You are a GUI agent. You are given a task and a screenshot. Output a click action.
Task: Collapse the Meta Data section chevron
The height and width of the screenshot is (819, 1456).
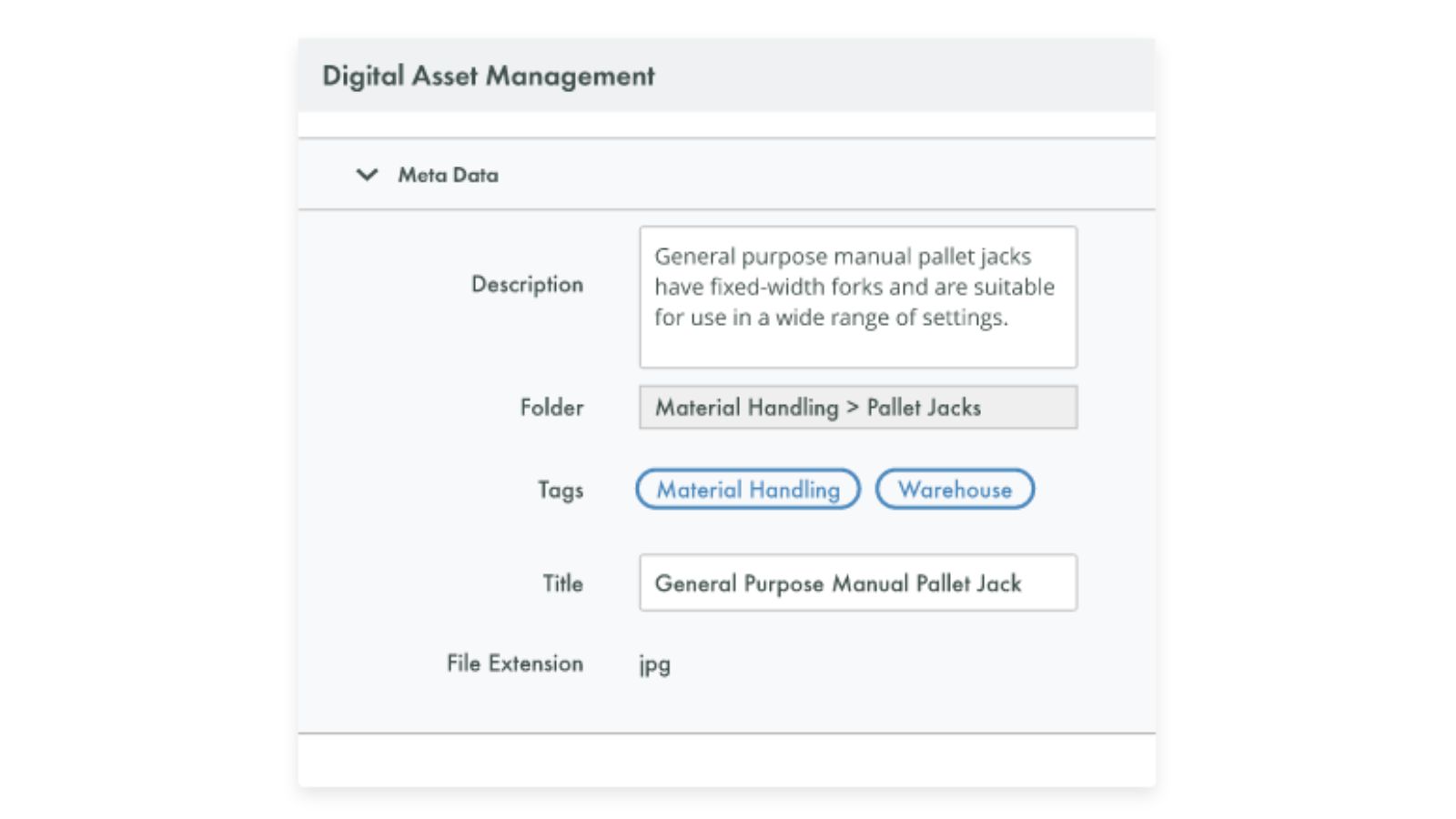click(x=367, y=175)
